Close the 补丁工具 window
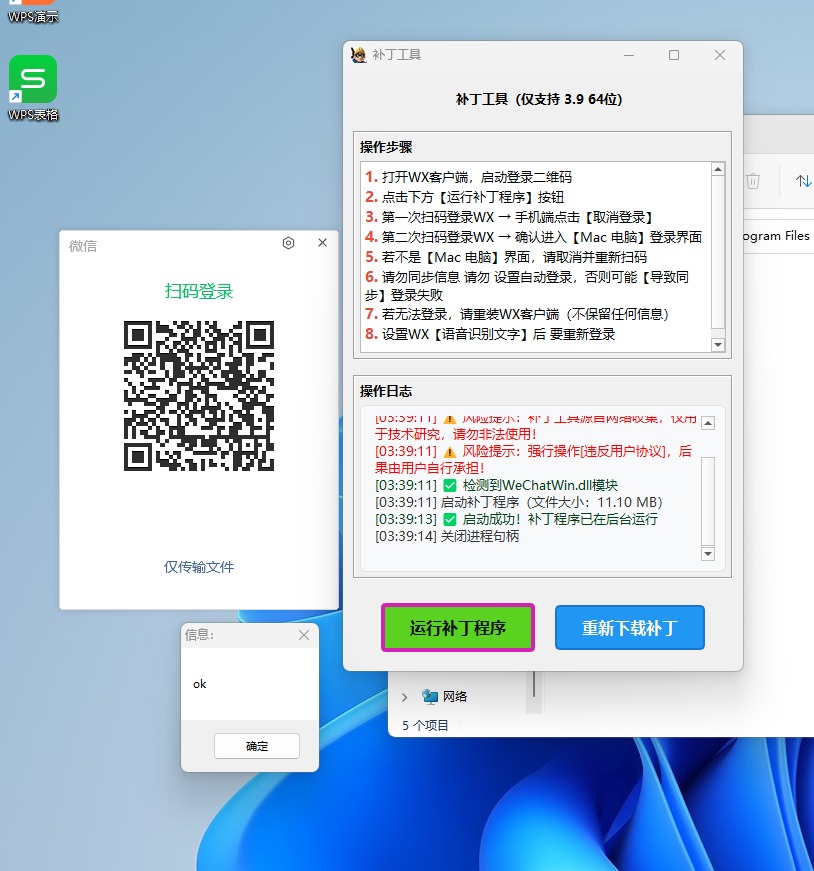 coord(720,55)
